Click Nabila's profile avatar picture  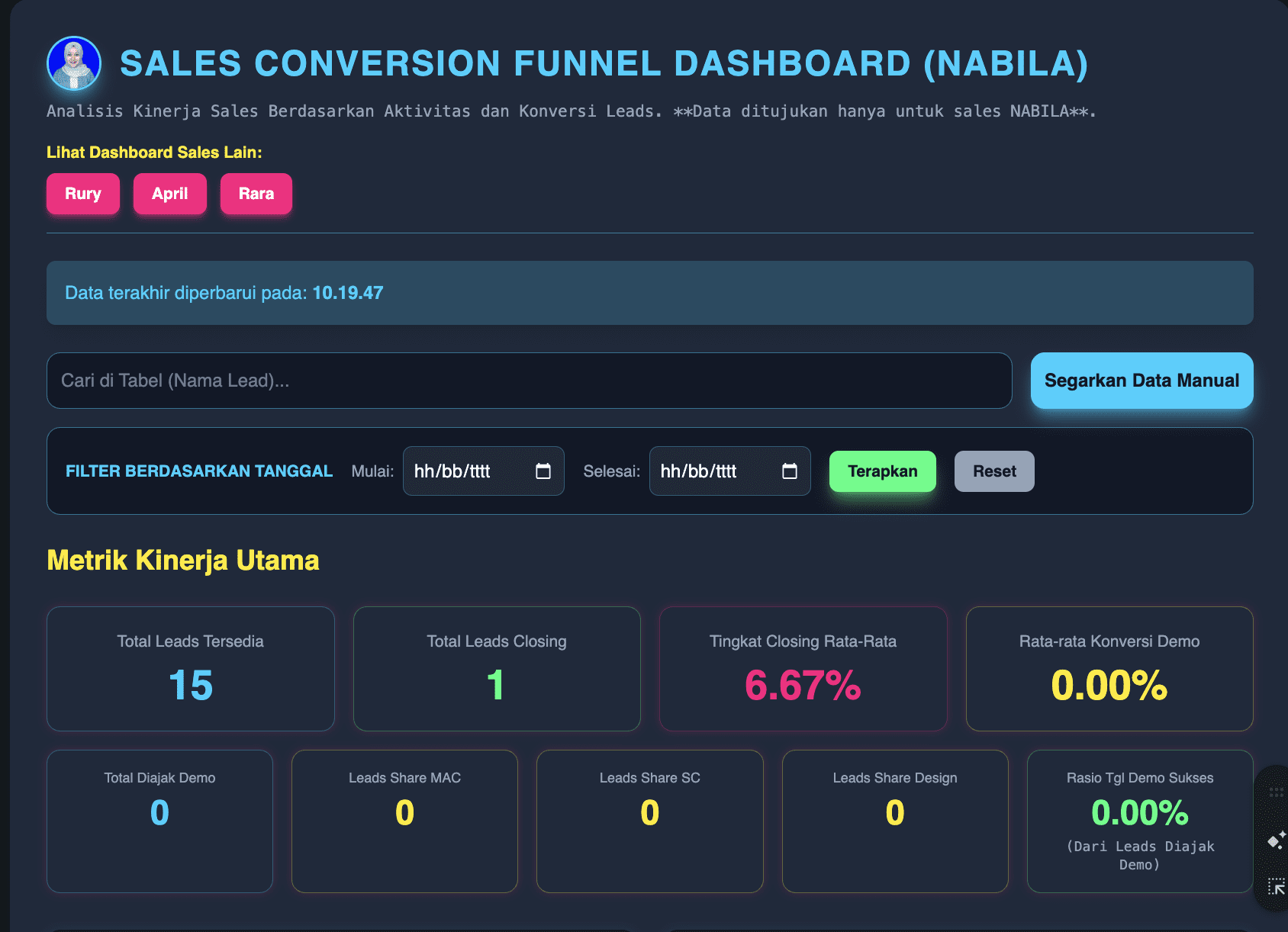click(74, 63)
